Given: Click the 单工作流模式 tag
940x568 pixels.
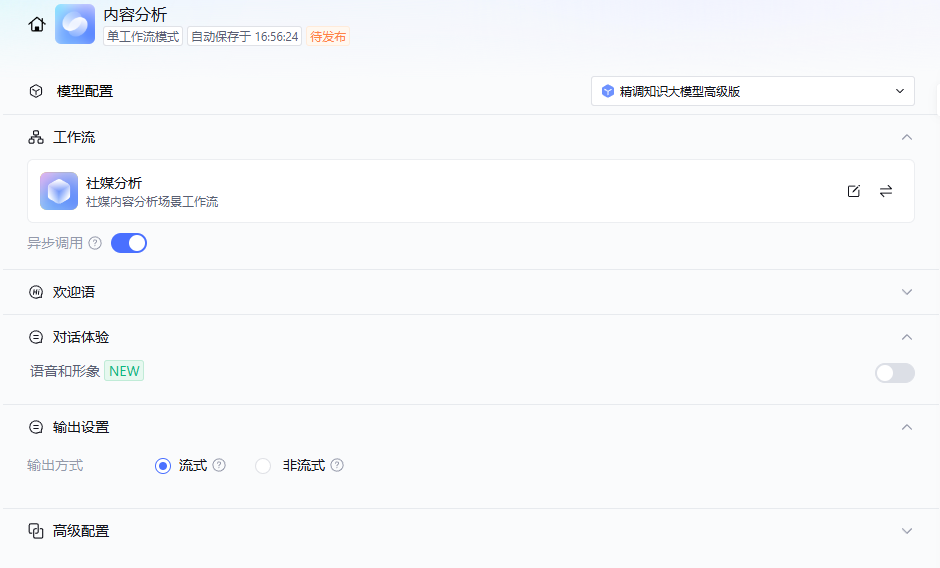Looking at the screenshot, I should tap(143, 37).
